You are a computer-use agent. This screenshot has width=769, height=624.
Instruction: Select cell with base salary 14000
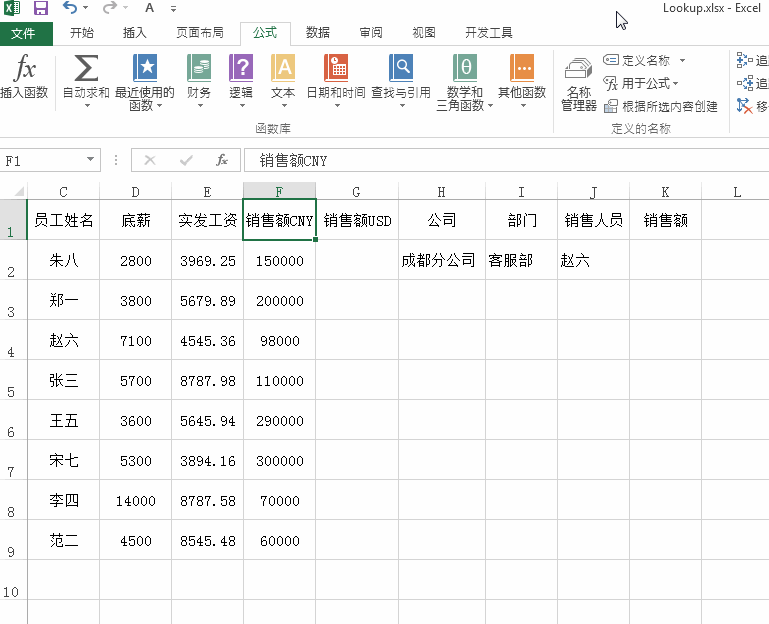pyautogui.click(x=135, y=500)
